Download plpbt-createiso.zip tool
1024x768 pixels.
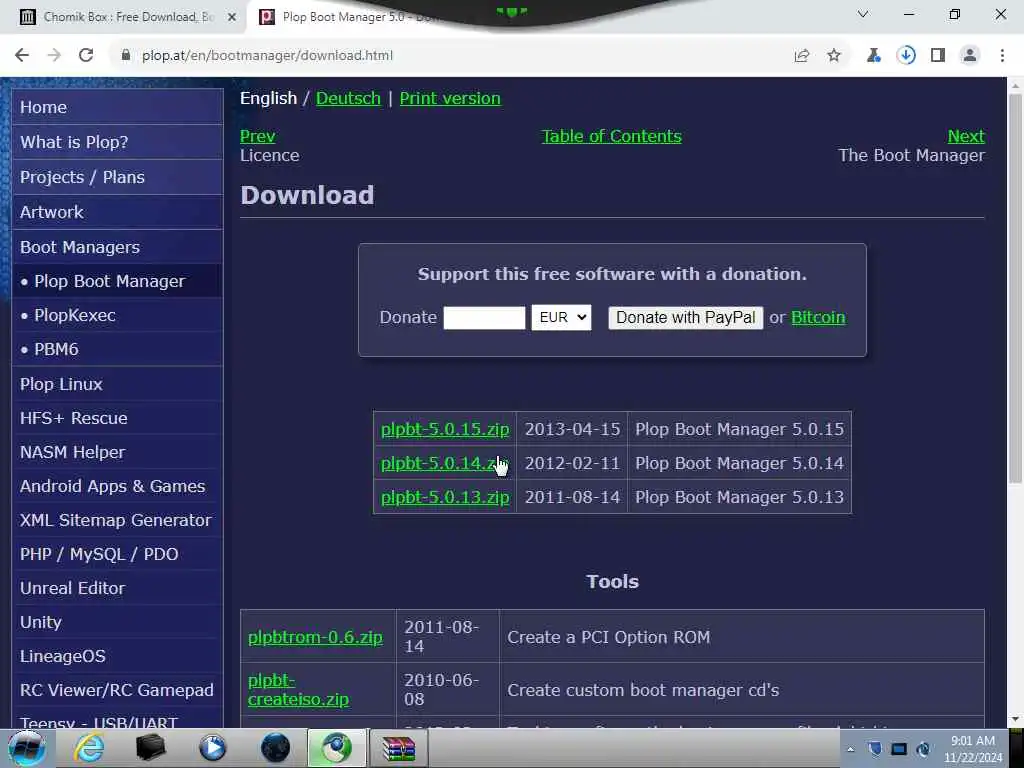pos(298,690)
